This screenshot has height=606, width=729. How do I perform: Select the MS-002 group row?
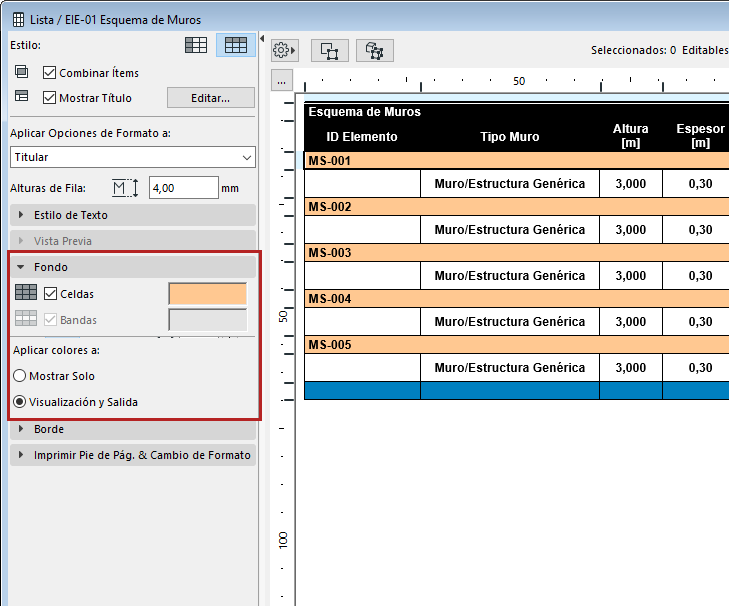pyautogui.click(x=517, y=207)
